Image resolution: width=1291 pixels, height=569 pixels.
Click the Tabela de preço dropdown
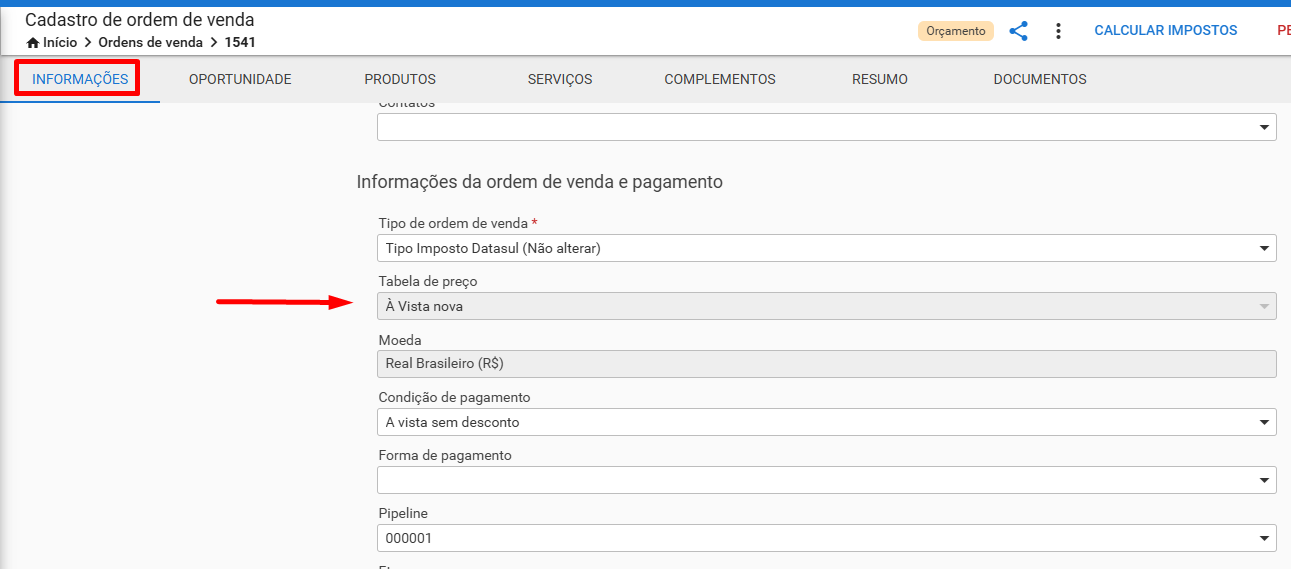(x=827, y=306)
